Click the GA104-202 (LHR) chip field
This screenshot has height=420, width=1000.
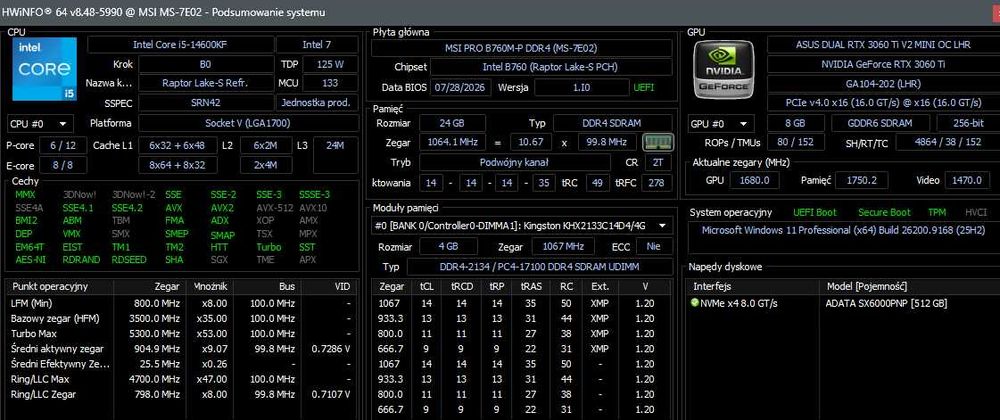click(883, 83)
